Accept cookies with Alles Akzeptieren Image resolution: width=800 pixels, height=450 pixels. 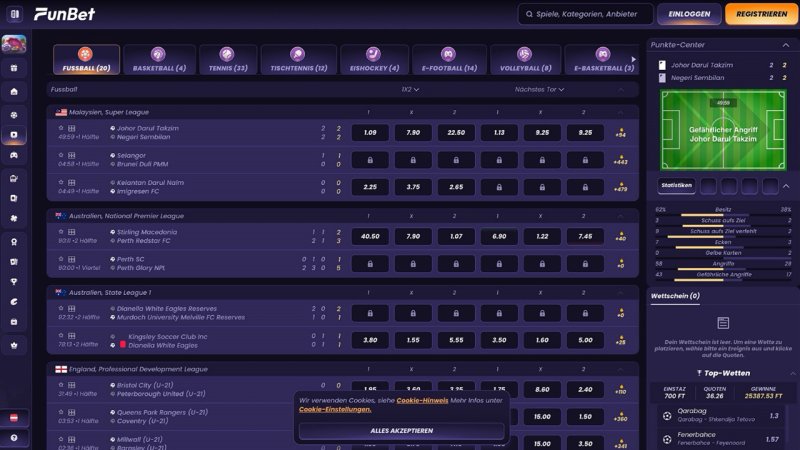401,430
